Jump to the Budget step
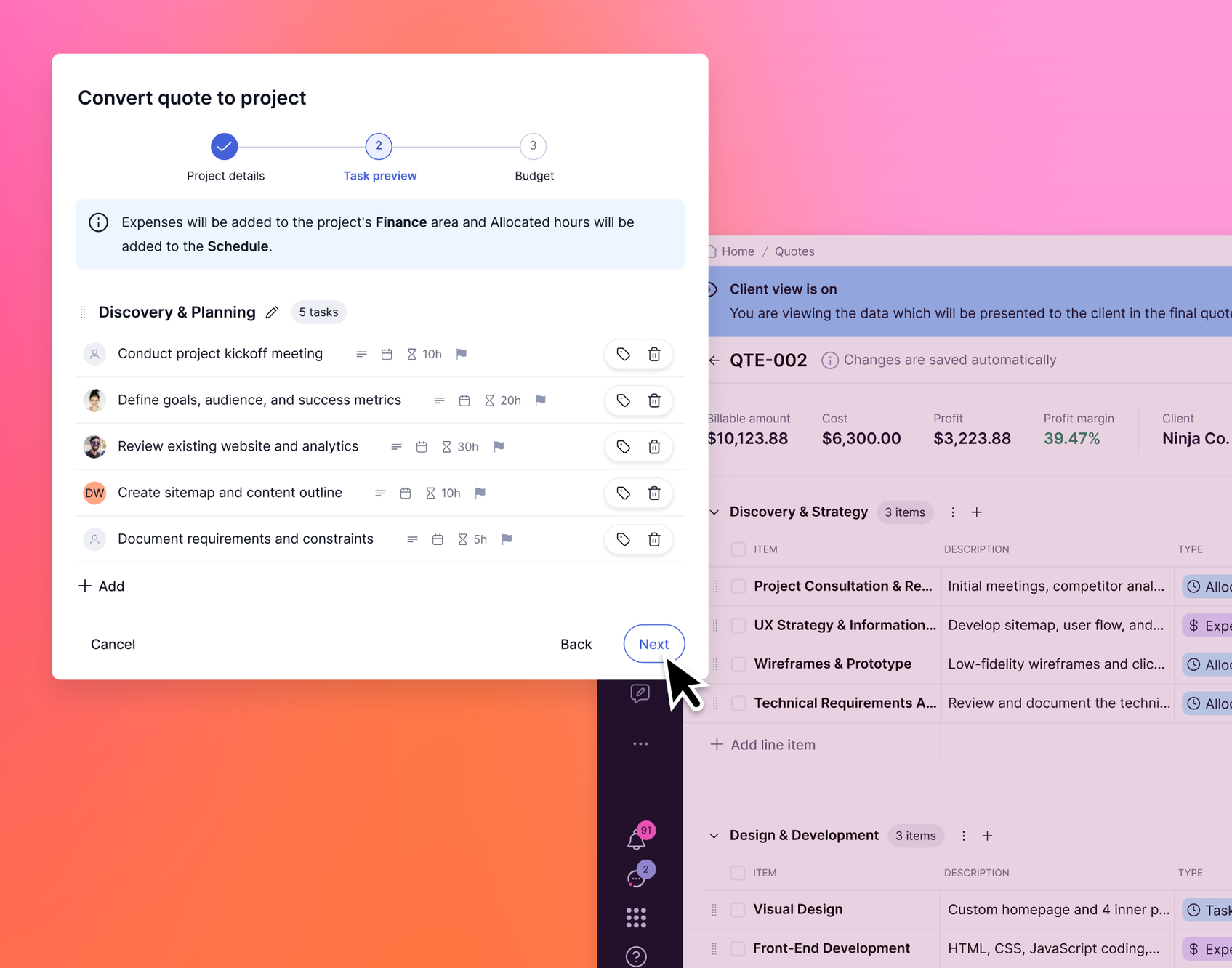The height and width of the screenshot is (968, 1232). click(x=534, y=146)
